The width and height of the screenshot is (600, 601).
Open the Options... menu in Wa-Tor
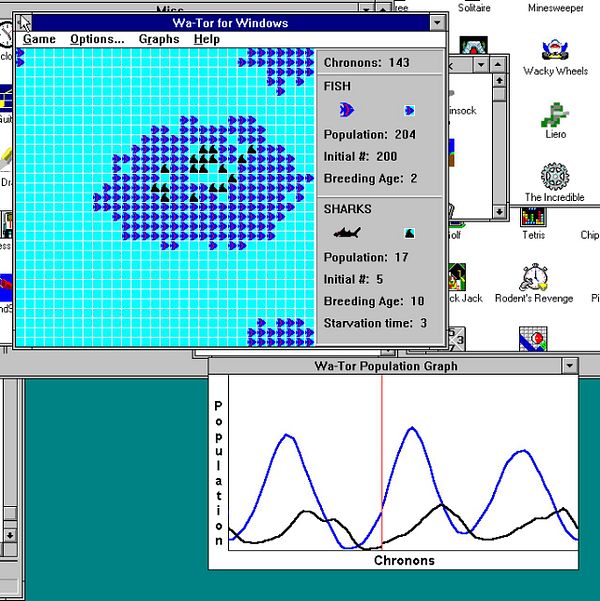97,39
